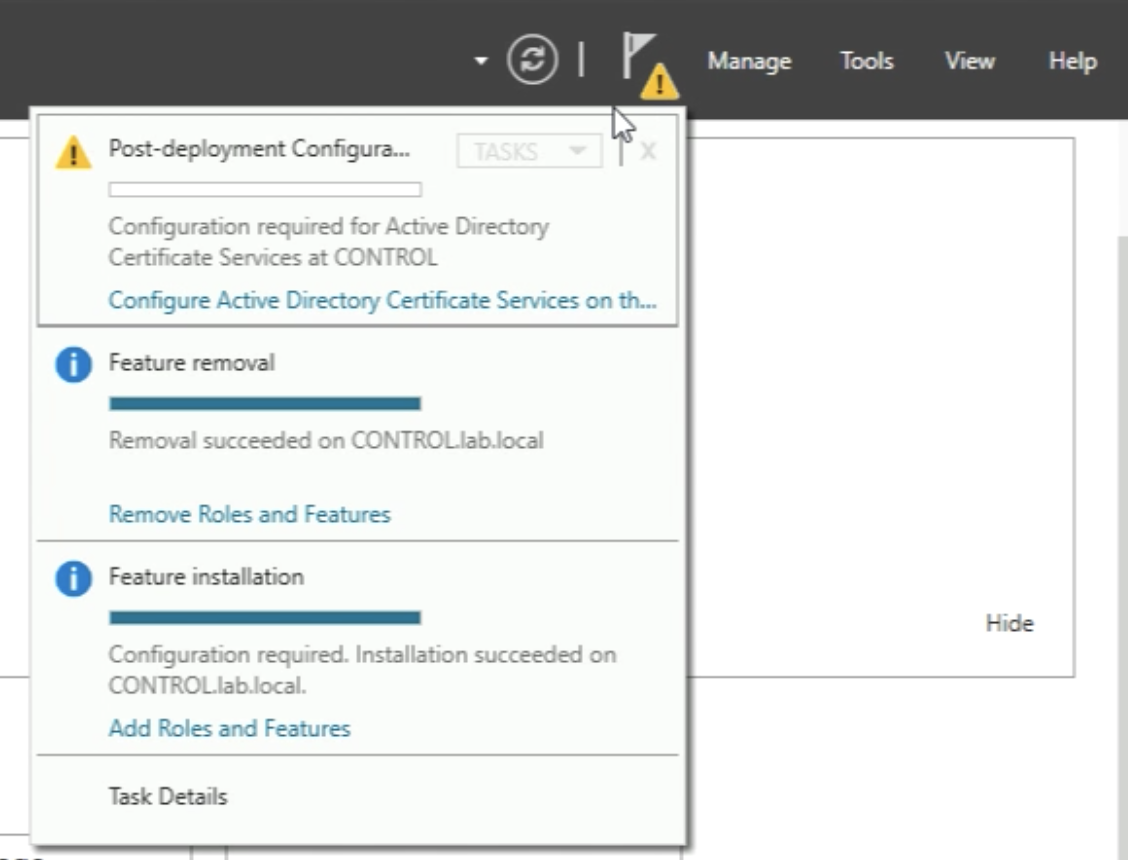
Task: Open the Help menu
Action: (1072, 61)
